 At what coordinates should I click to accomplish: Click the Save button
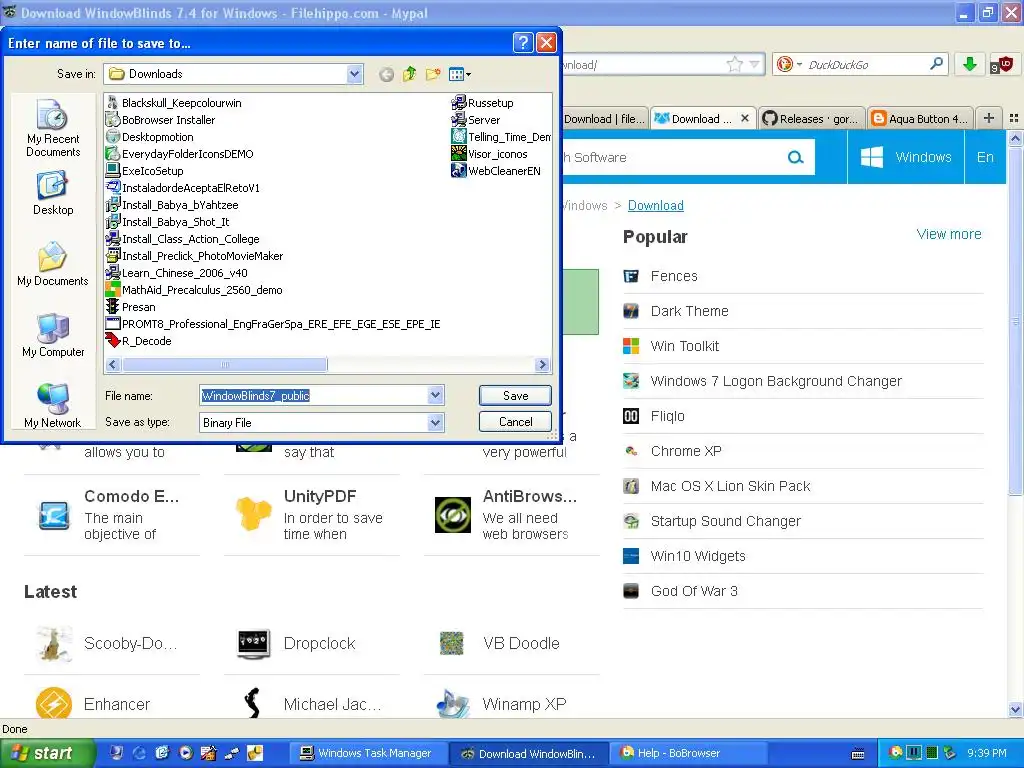tap(515, 395)
